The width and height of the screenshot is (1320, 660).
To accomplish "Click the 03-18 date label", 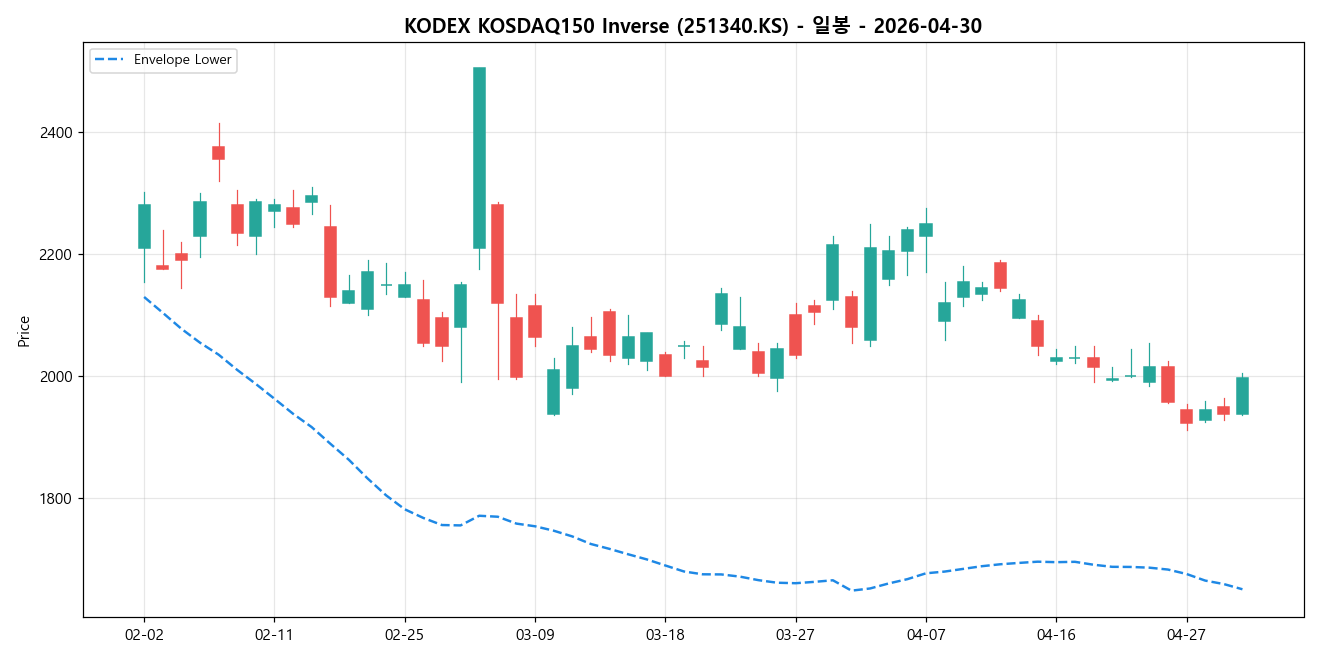I will coord(665,634).
